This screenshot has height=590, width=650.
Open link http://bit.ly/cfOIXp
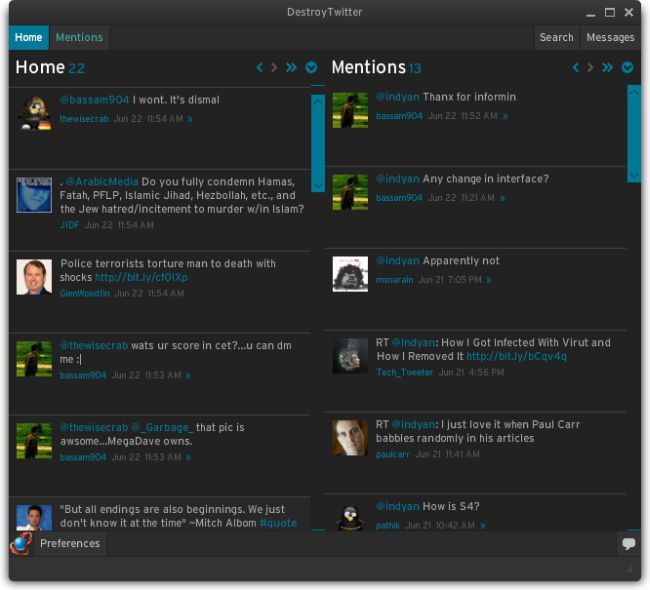pos(141,277)
